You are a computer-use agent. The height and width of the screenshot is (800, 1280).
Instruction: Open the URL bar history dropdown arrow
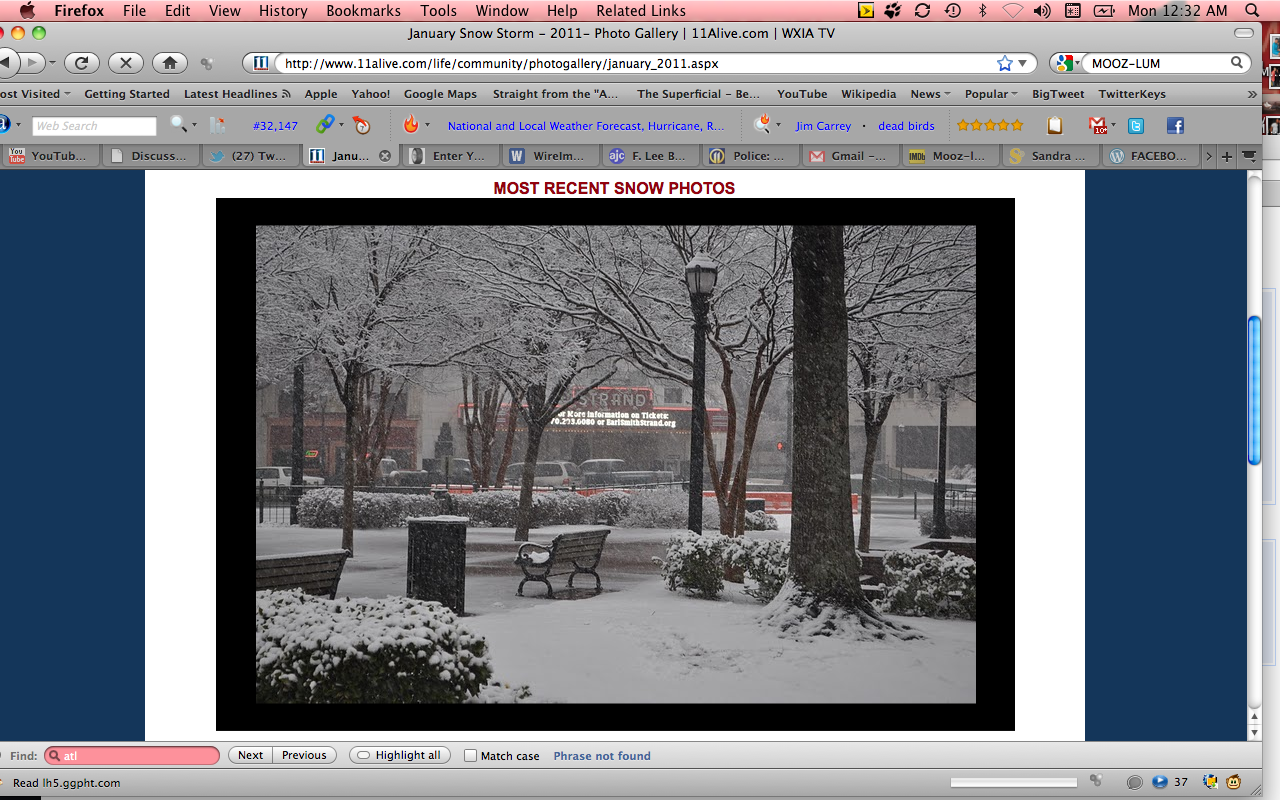[1023, 63]
